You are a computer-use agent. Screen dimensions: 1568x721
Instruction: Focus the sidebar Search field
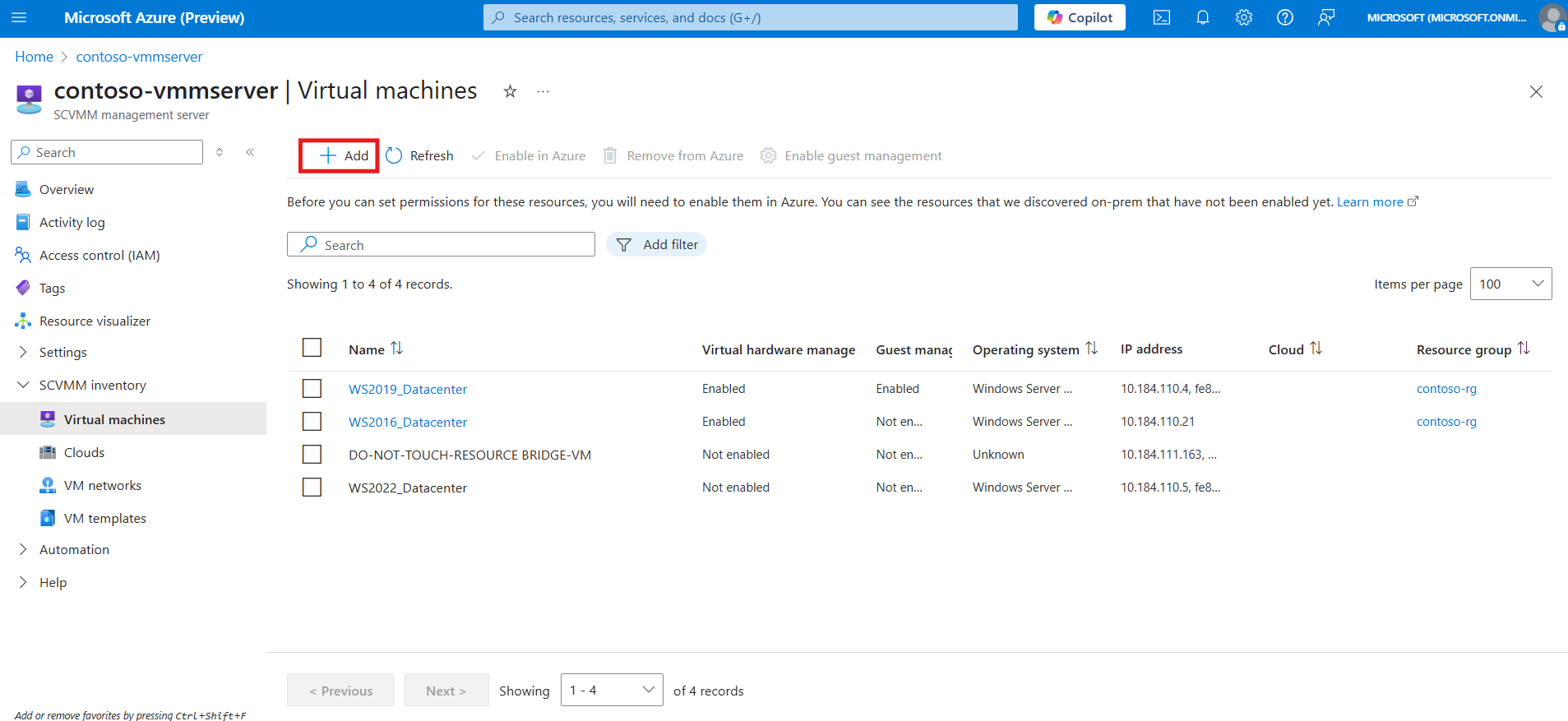coord(107,152)
